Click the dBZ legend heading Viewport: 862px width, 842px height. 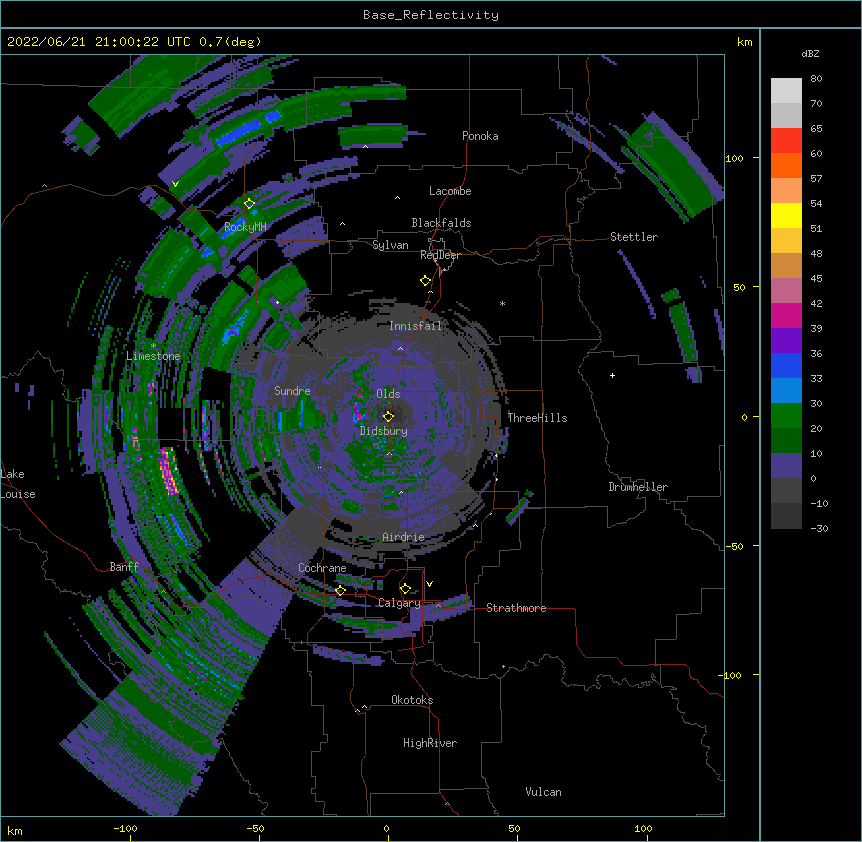[810, 53]
